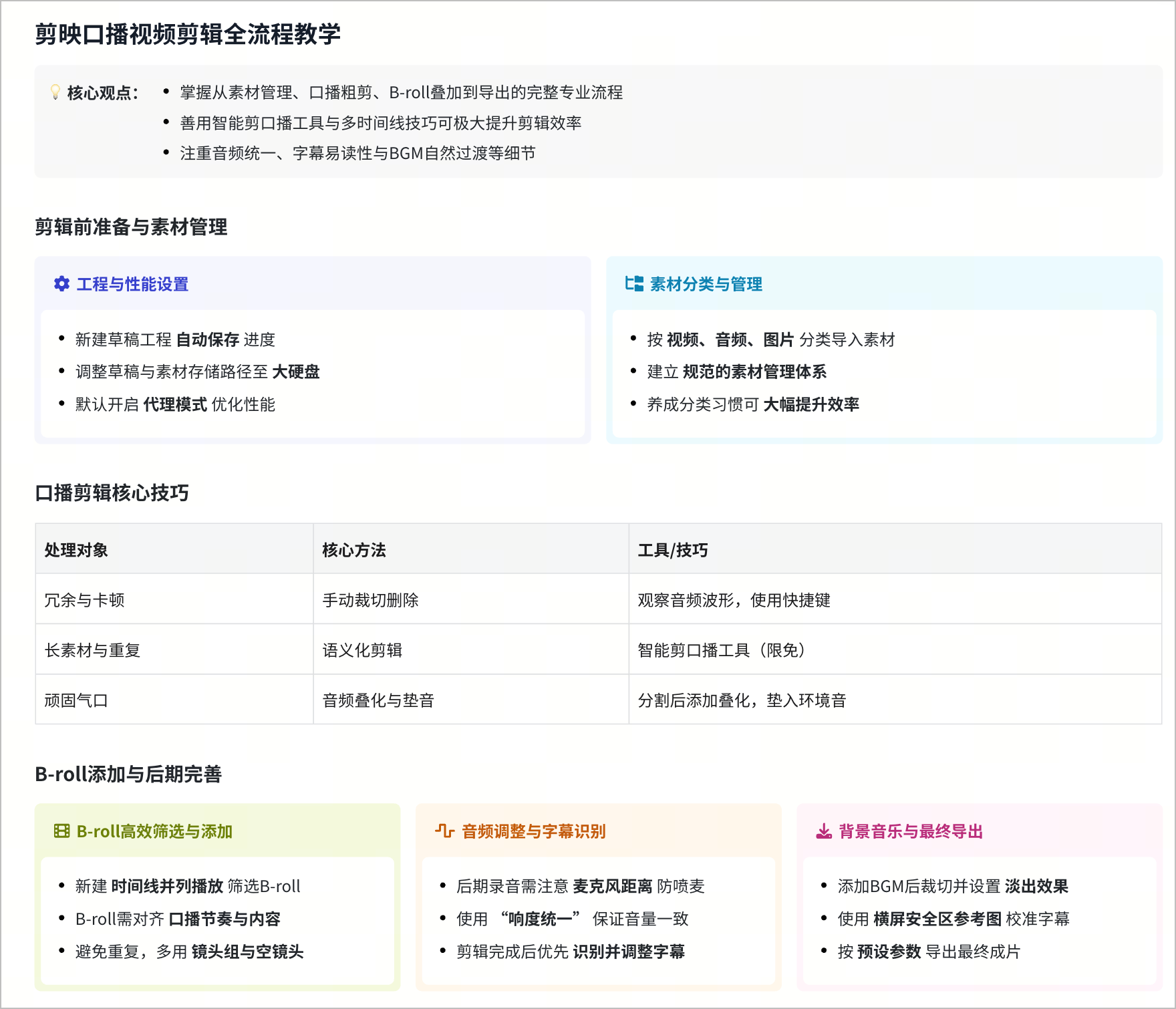Click the line 使用 横屏安全区参考图 校准字幕

coord(953,919)
